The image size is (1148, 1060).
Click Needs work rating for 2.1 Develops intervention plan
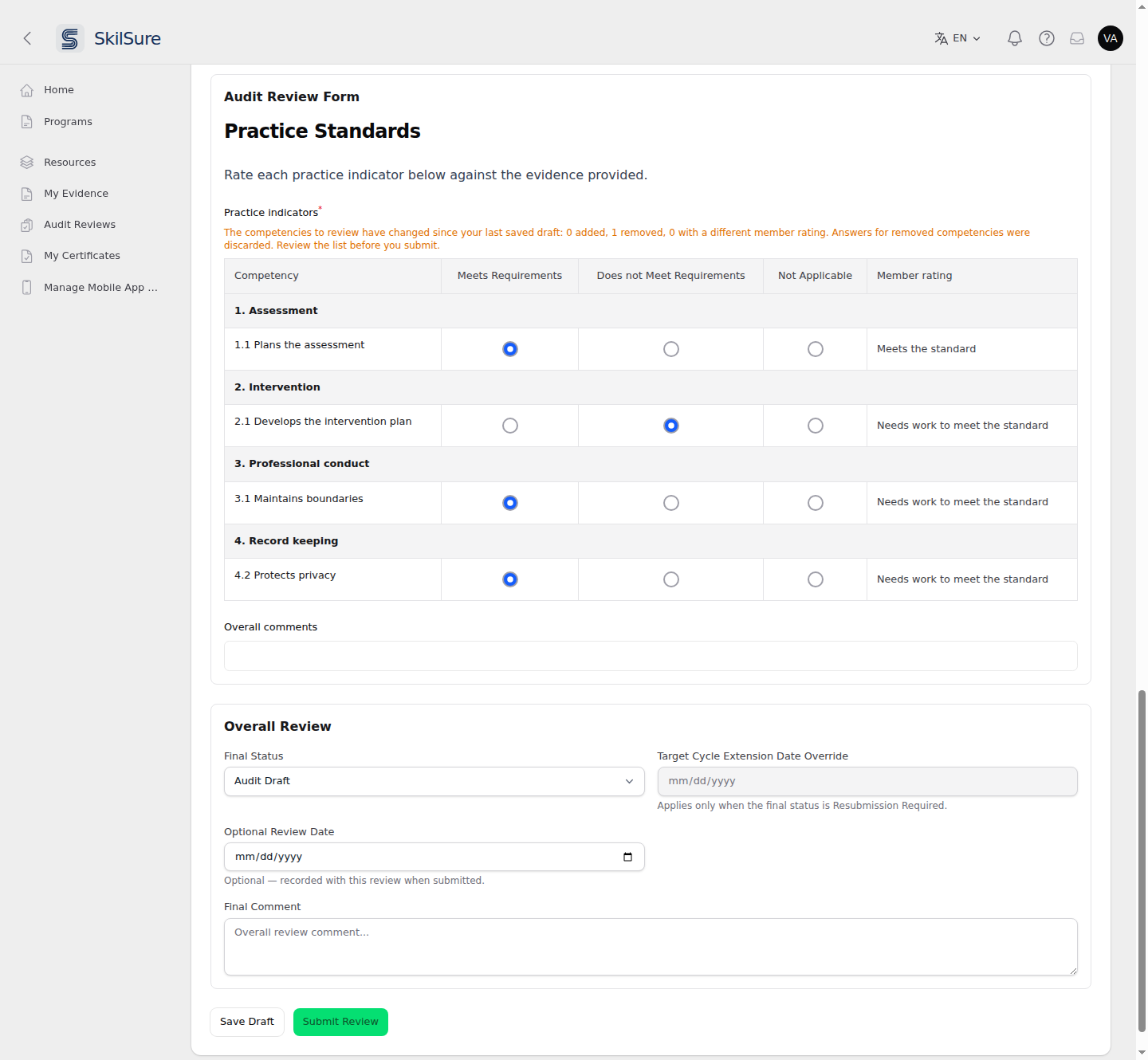click(962, 426)
